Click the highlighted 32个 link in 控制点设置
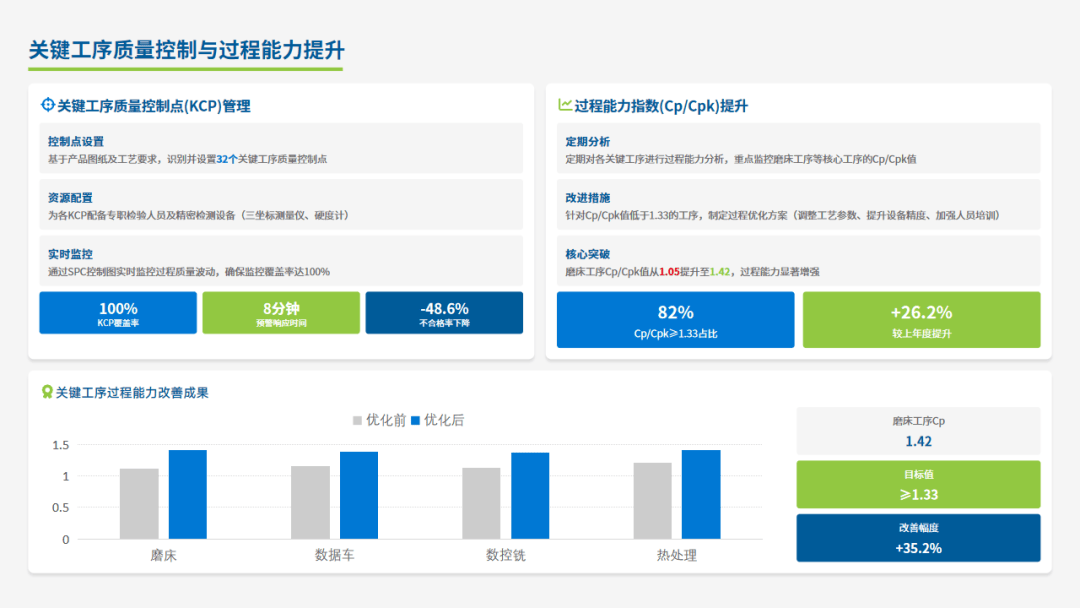Screen dimensions: 1080x608 pyautogui.click(x=227, y=159)
